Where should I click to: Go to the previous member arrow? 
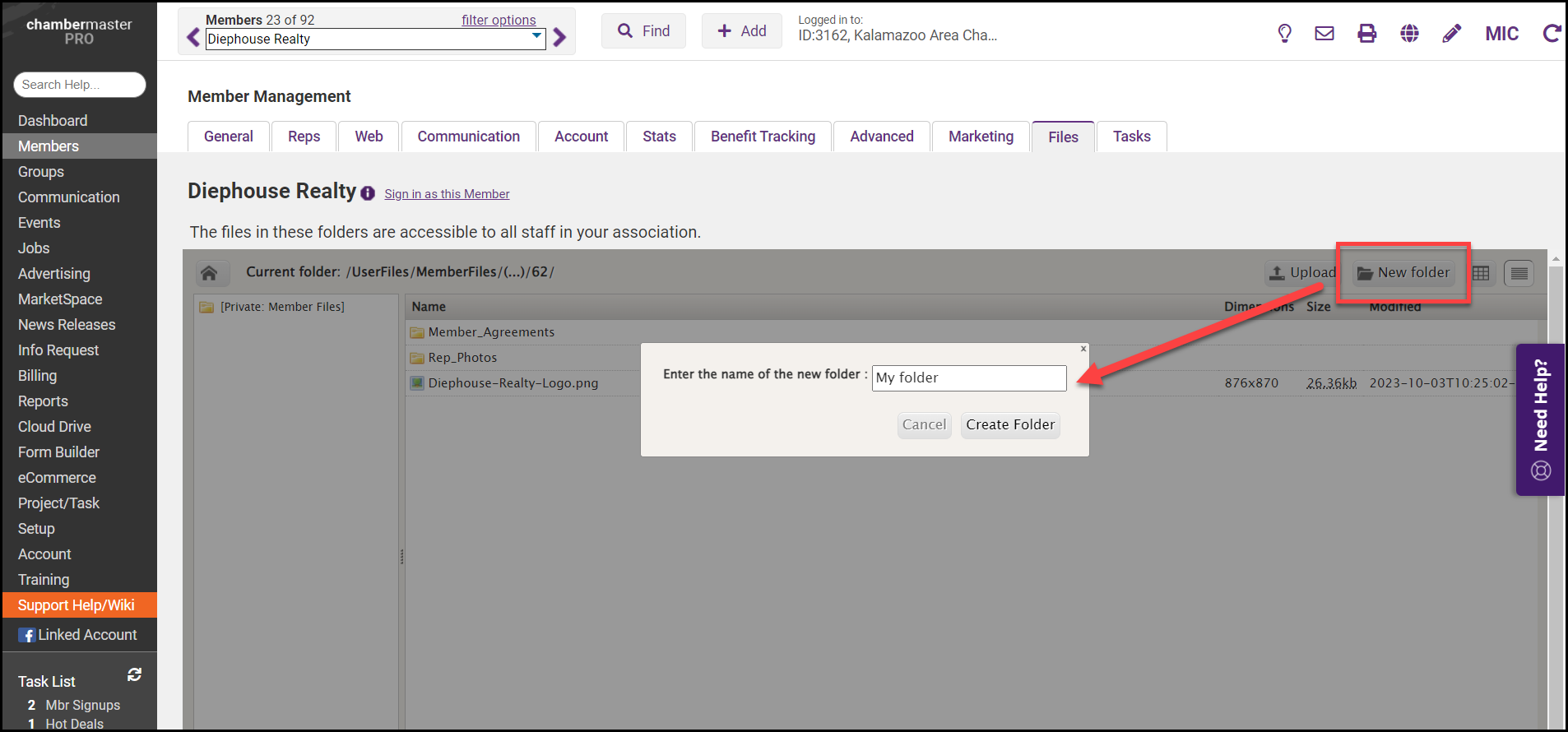tap(193, 38)
